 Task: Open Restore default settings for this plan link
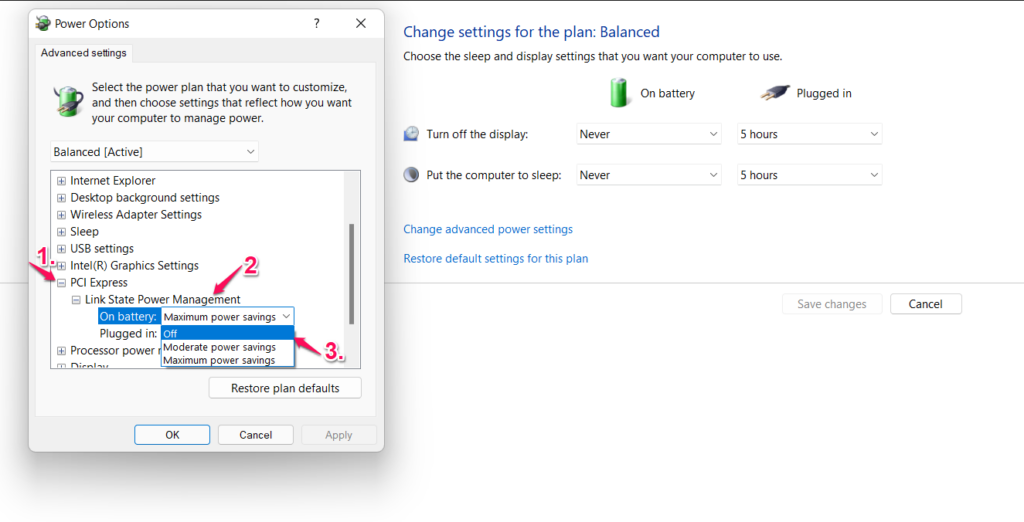coord(495,259)
